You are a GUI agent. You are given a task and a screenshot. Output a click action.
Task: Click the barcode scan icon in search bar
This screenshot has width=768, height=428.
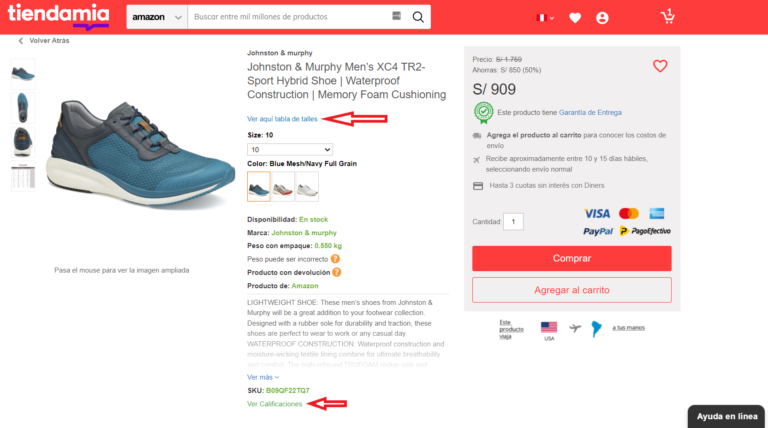(396, 16)
